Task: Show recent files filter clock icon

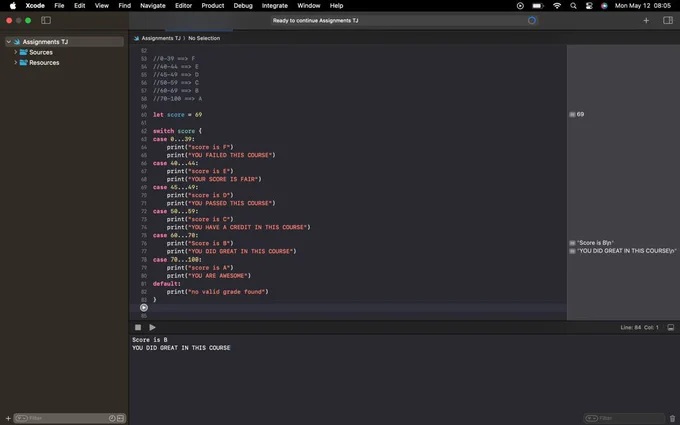Action: pyautogui.click(x=112, y=418)
